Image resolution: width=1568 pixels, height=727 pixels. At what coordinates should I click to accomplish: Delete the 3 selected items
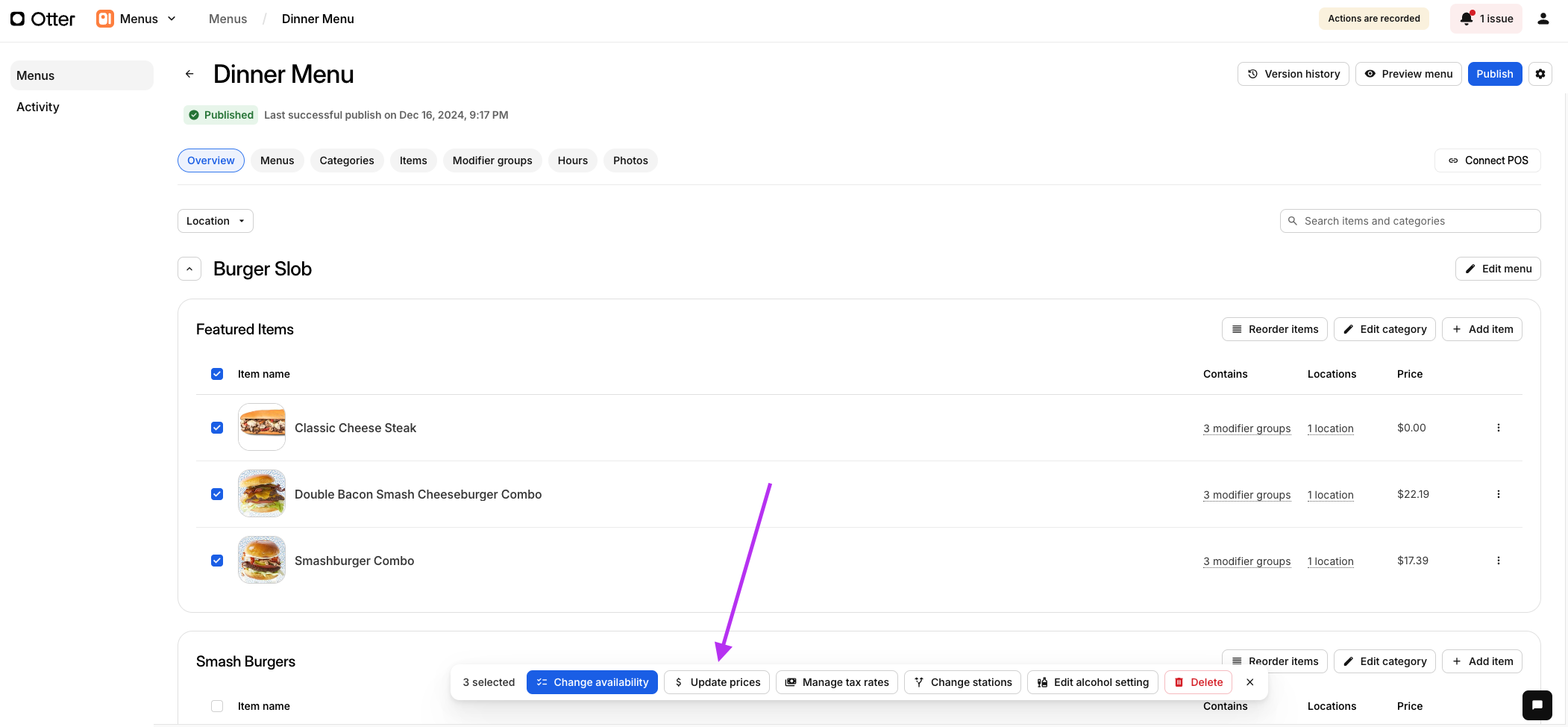pyautogui.click(x=1198, y=682)
